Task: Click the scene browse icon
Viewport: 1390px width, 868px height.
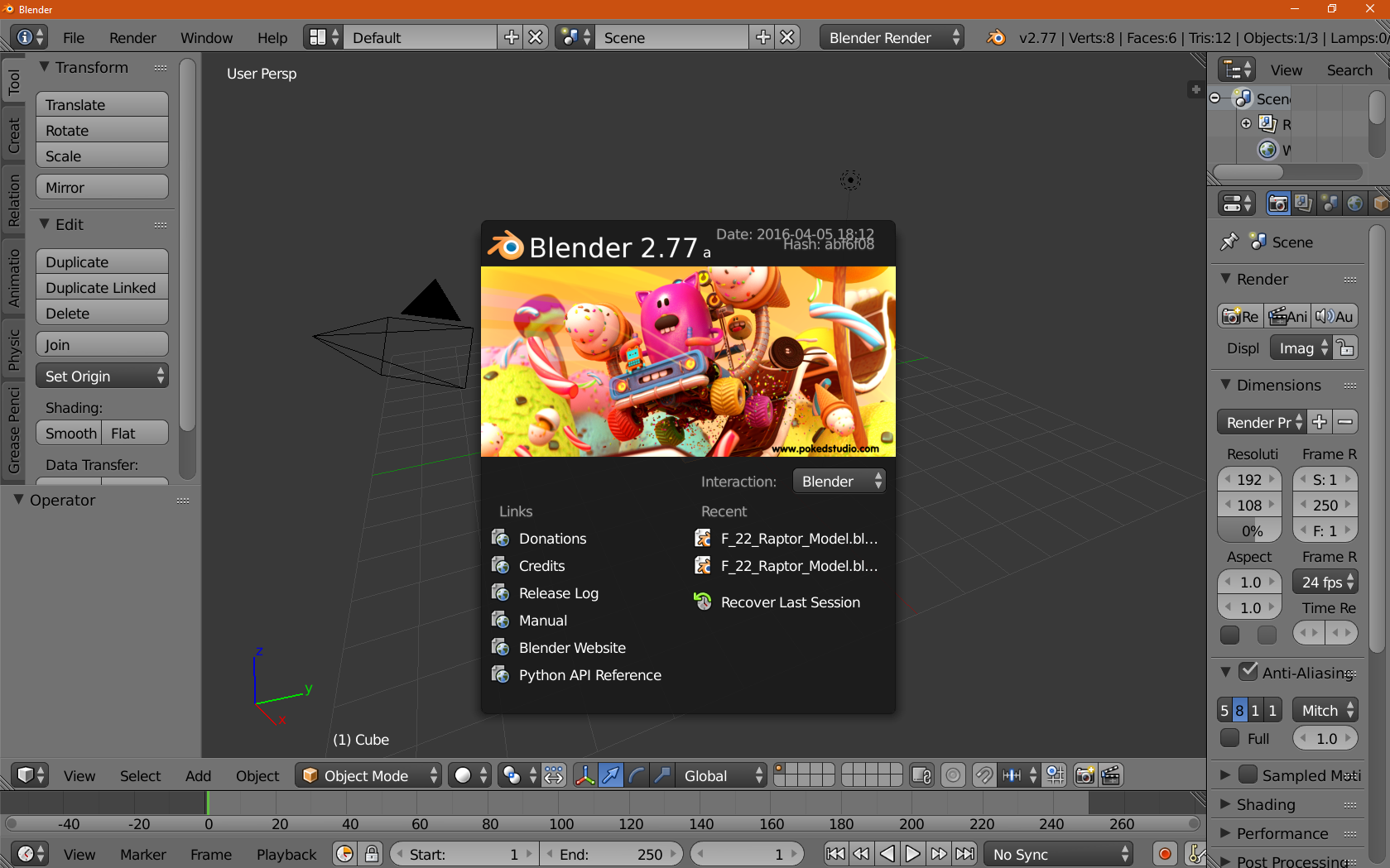Action: point(575,37)
